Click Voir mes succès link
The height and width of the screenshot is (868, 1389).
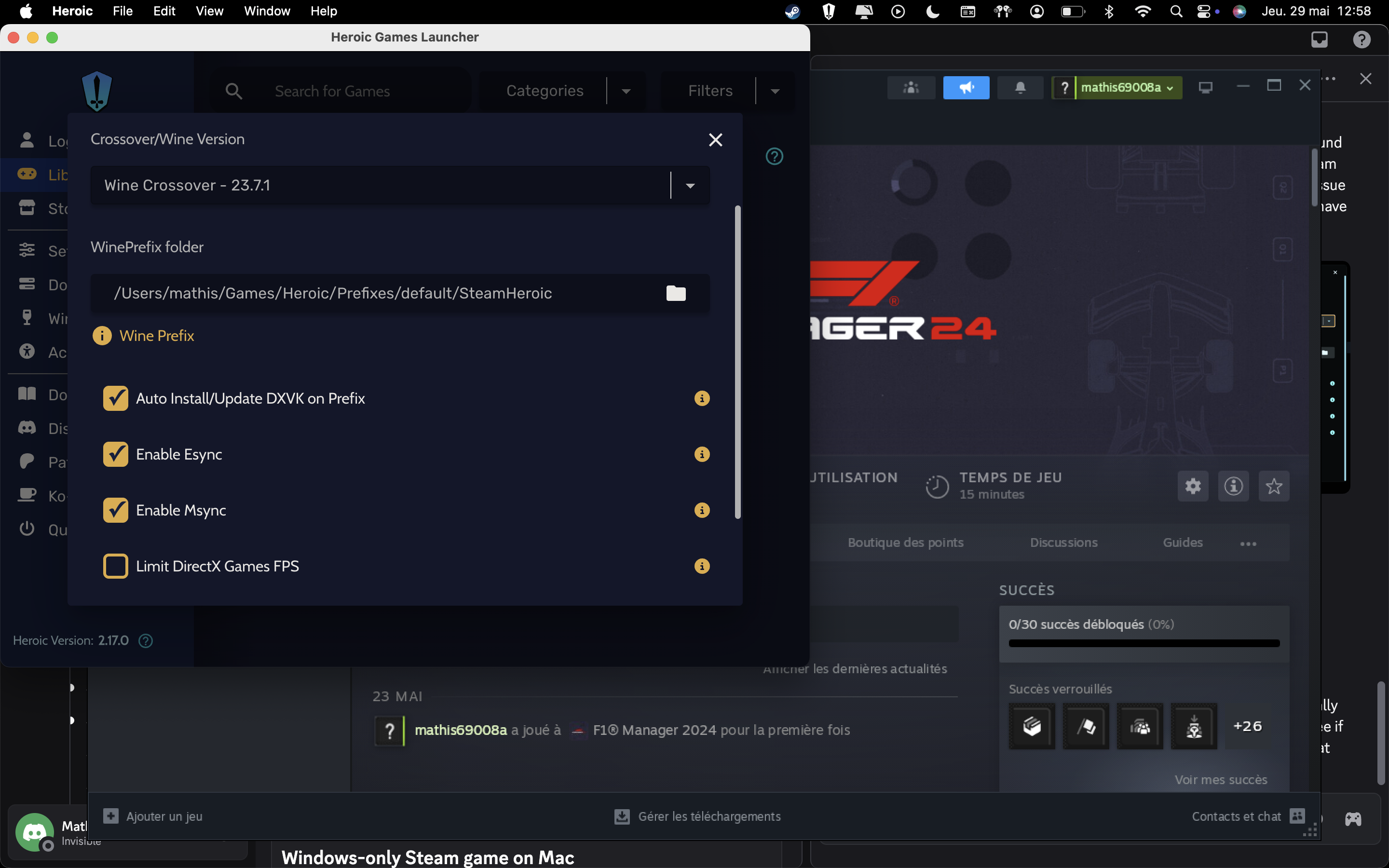[x=1221, y=780]
